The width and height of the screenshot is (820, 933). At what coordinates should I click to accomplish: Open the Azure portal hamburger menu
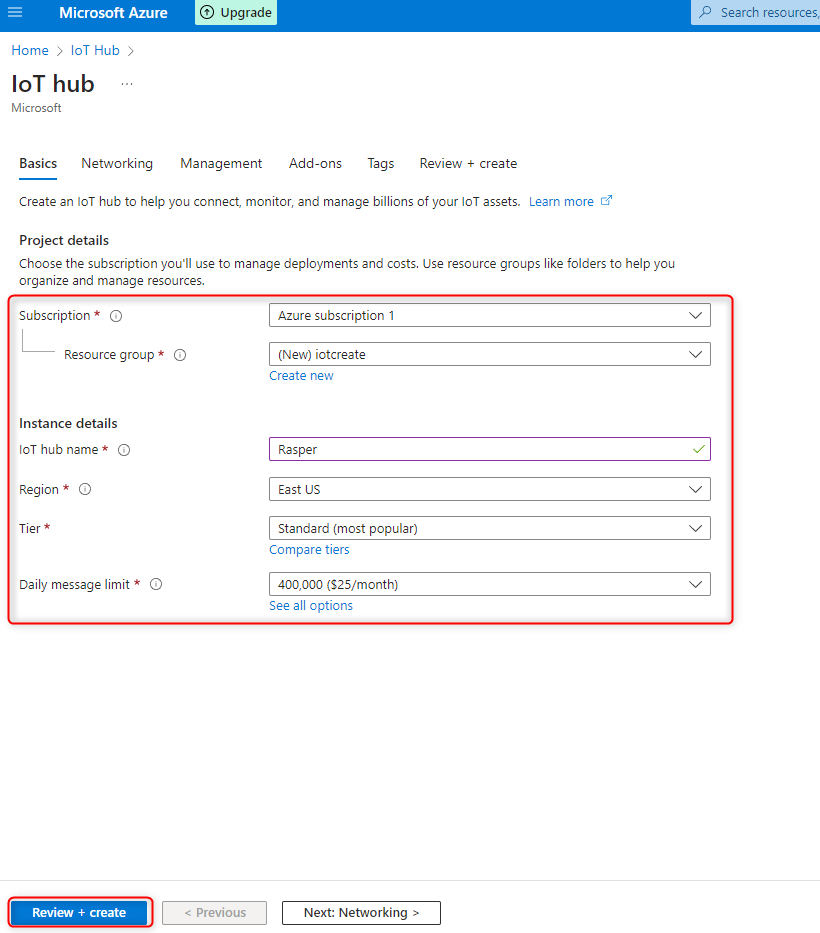pyautogui.click(x=15, y=12)
